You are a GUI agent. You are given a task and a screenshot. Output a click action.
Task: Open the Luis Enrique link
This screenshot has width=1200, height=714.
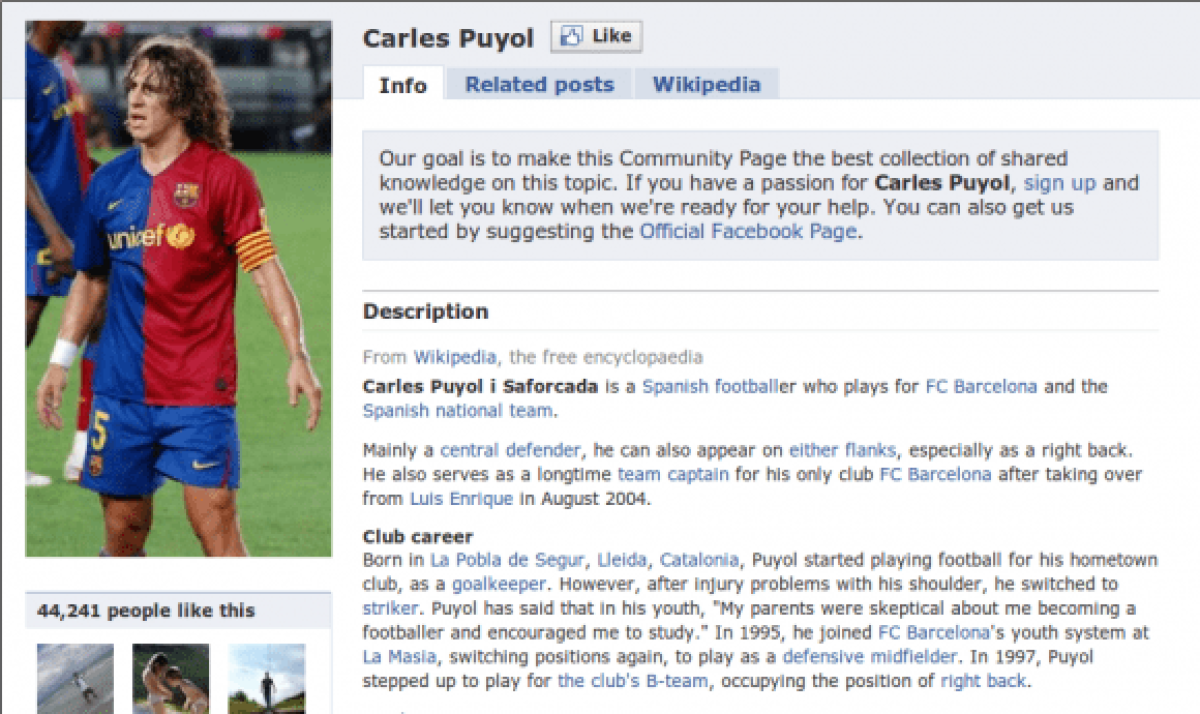coord(461,498)
